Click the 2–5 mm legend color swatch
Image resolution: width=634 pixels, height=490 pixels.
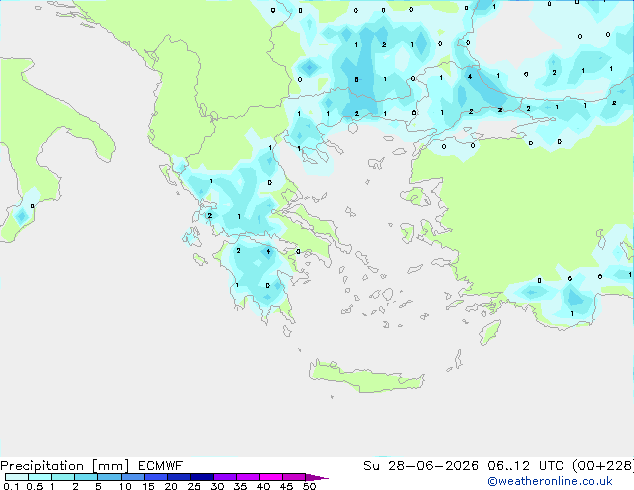(86, 477)
